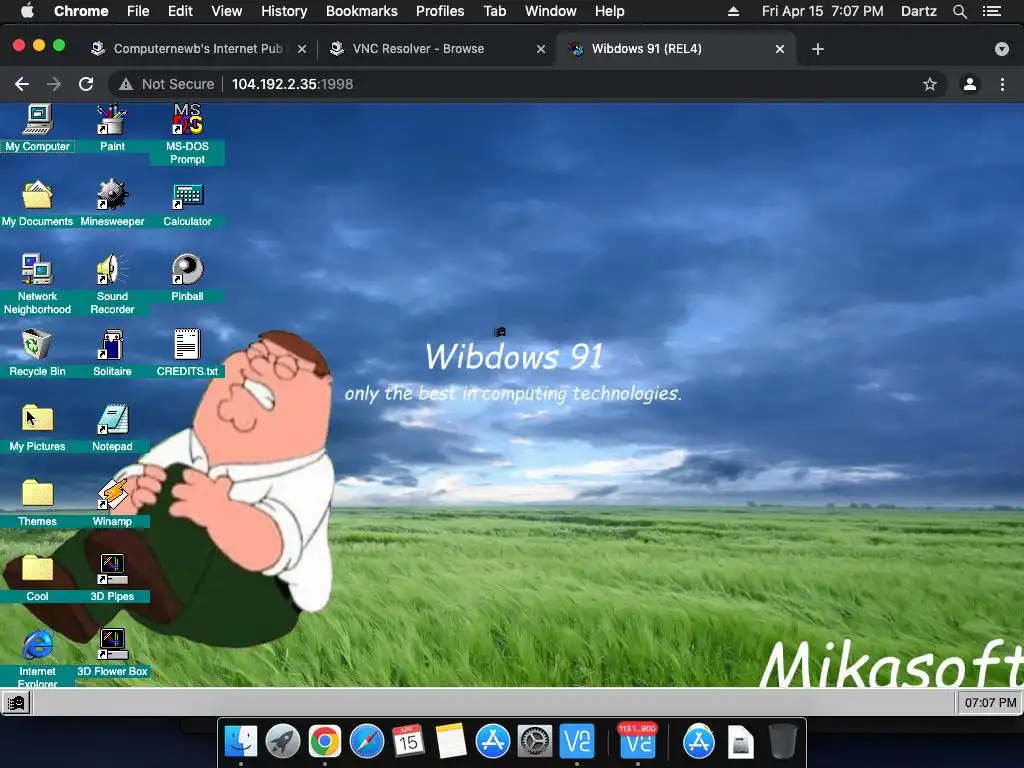Open Notes from the Dock
This screenshot has width=1024, height=768.
point(451,742)
